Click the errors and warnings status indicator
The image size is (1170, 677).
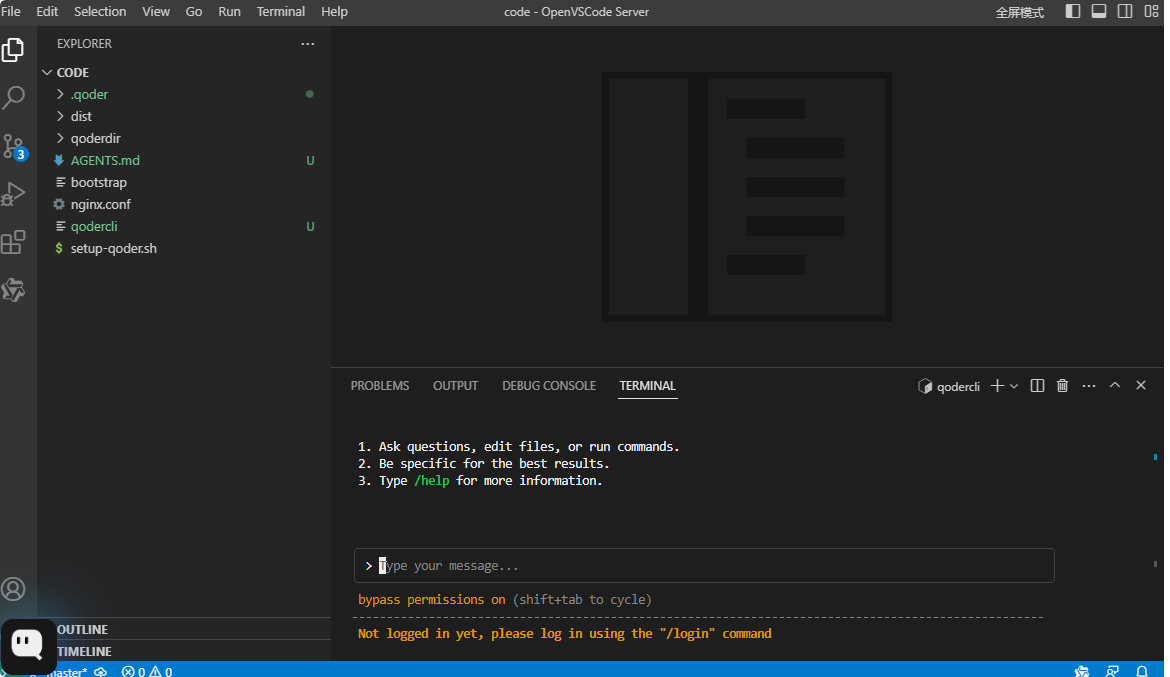147,671
